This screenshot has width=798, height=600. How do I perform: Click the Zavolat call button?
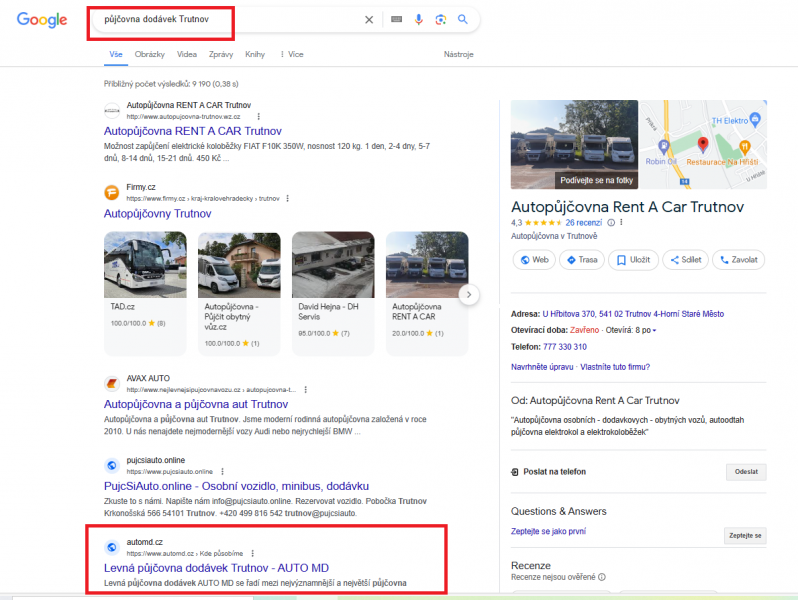pyautogui.click(x=738, y=260)
